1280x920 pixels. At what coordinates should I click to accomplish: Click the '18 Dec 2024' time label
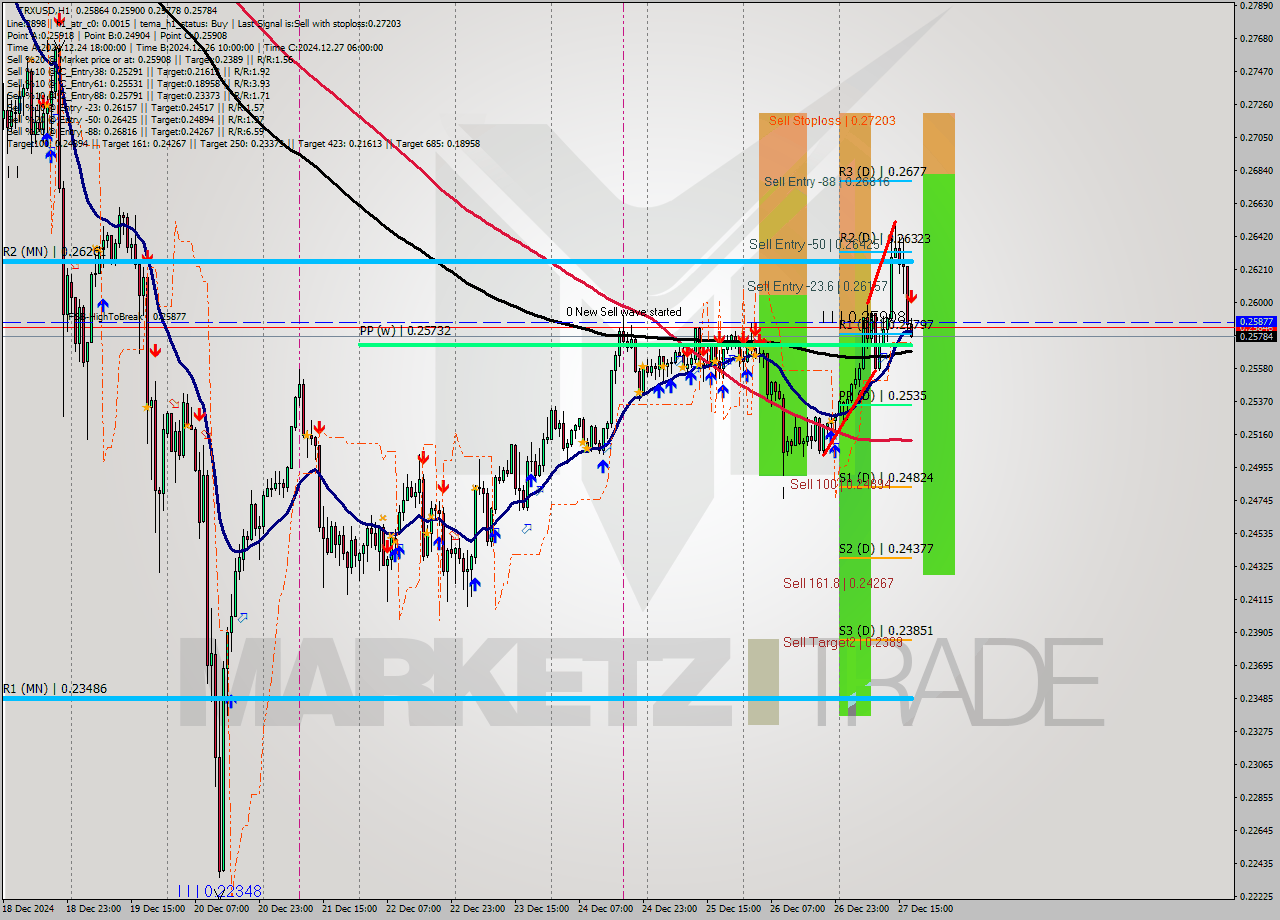(29, 909)
